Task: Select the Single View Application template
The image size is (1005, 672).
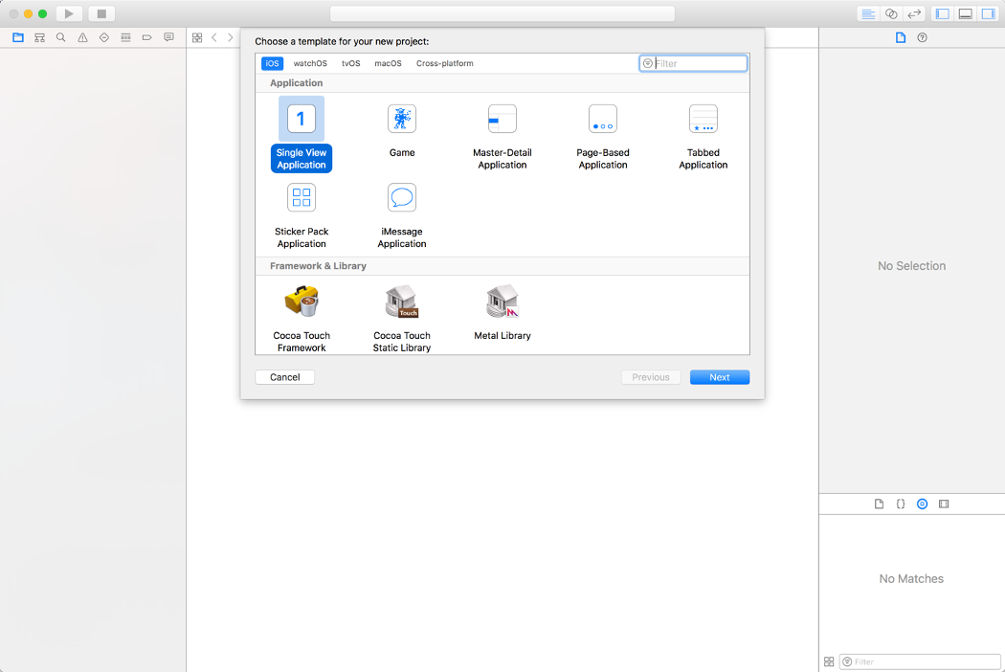Action: click(x=301, y=134)
